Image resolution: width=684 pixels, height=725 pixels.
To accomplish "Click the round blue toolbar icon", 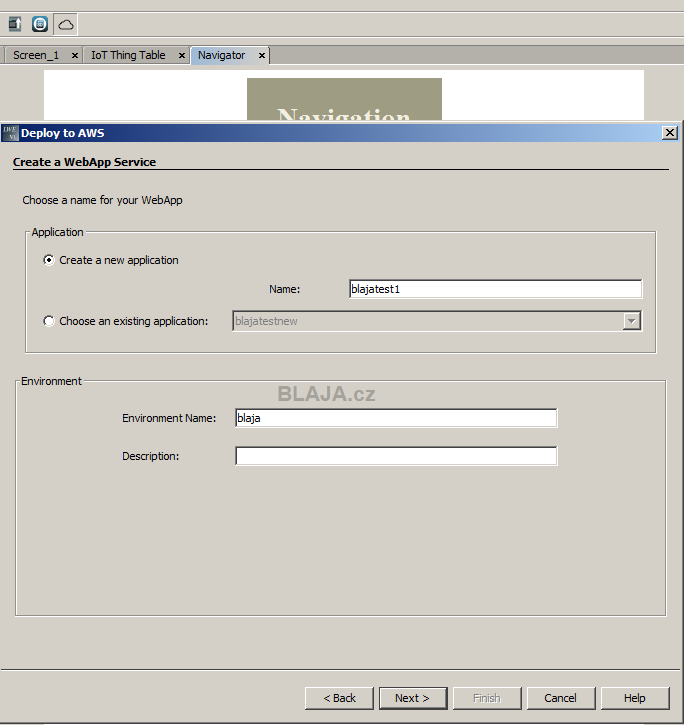I will pyautogui.click(x=40, y=24).
